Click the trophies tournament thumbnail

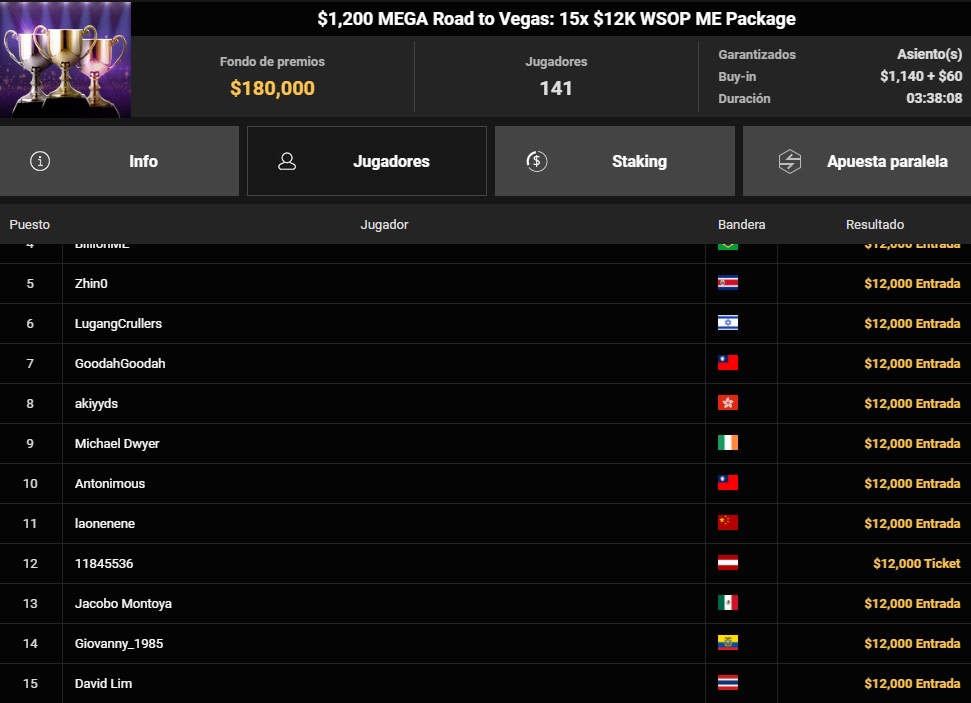pyautogui.click(x=66, y=59)
